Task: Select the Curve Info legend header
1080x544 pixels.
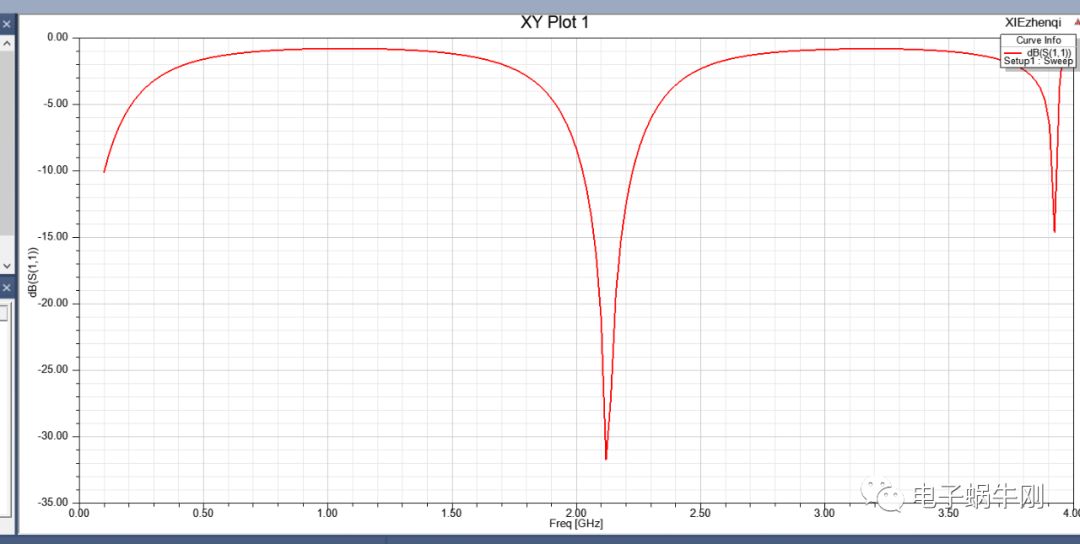Action: (1038, 41)
